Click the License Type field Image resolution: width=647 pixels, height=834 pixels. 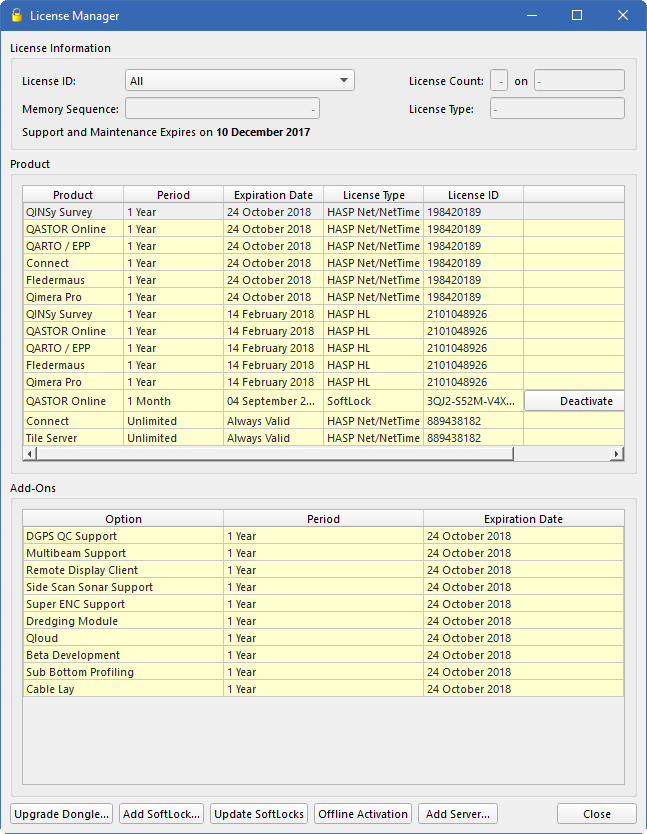pyautogui.click(x=557, y=109)
